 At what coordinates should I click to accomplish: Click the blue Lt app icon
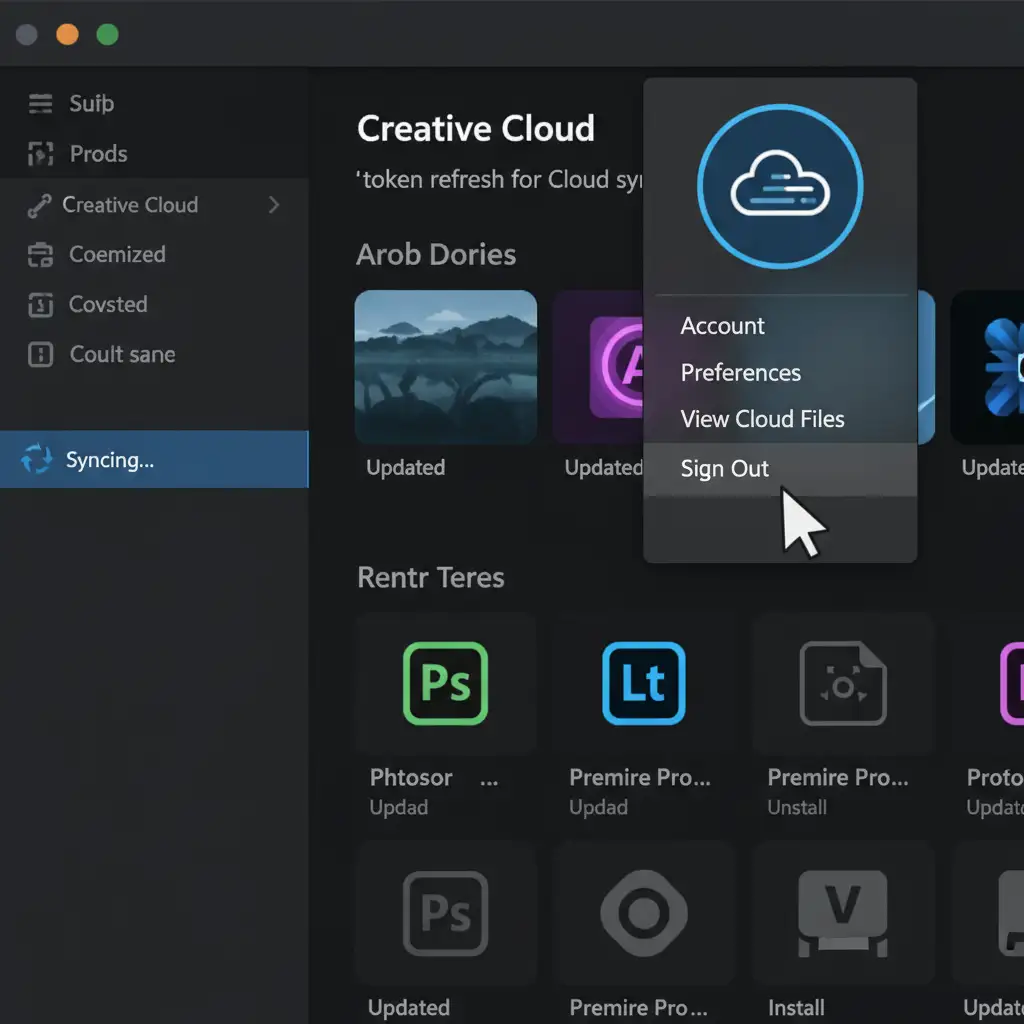tap(644, 683)
